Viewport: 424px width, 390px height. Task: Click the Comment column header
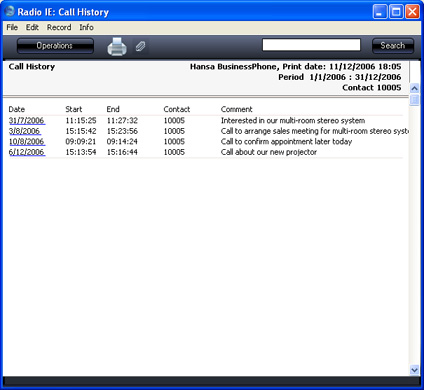click(x=237, y=109)
